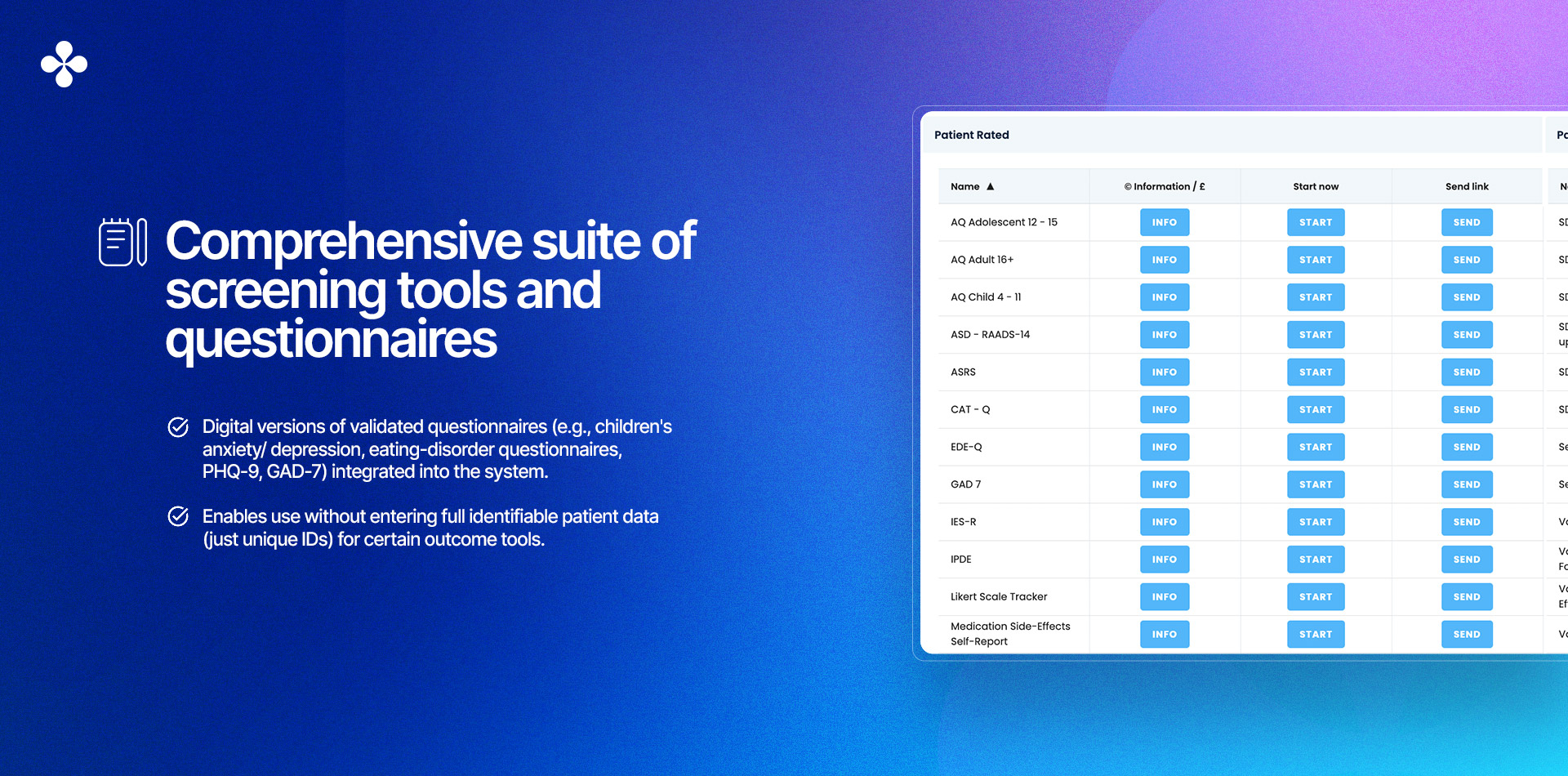Send Medication Side-Effects Self-Report link

click(x=1466, y=635)
